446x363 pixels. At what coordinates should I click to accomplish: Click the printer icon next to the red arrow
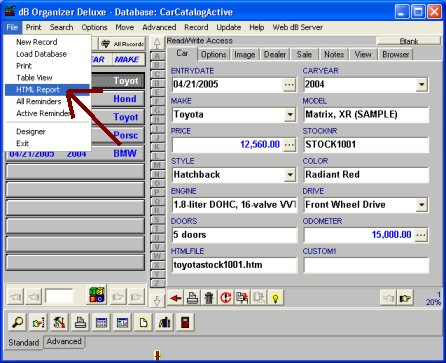pos(192,298)
